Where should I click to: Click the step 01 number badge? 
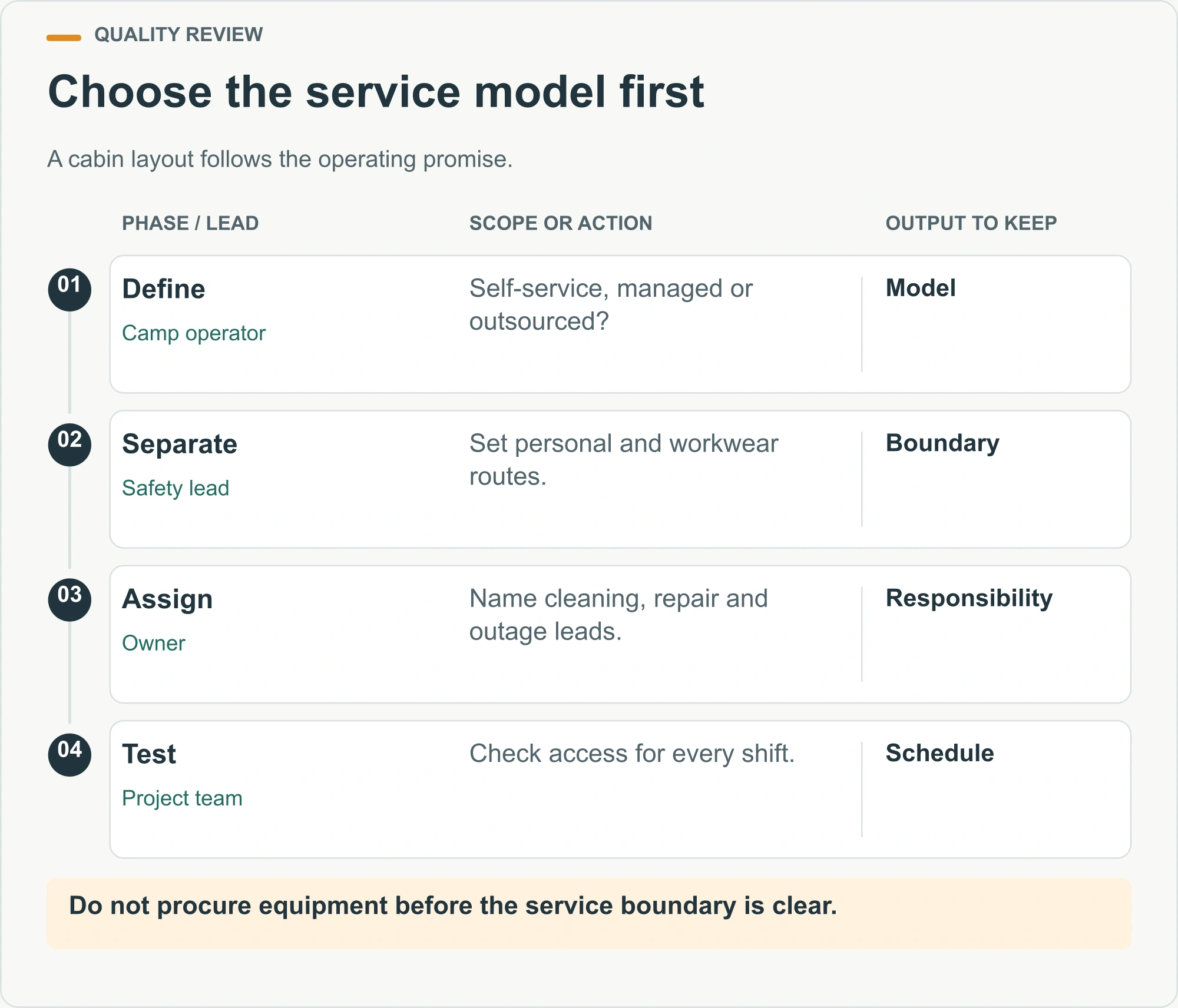70,290
